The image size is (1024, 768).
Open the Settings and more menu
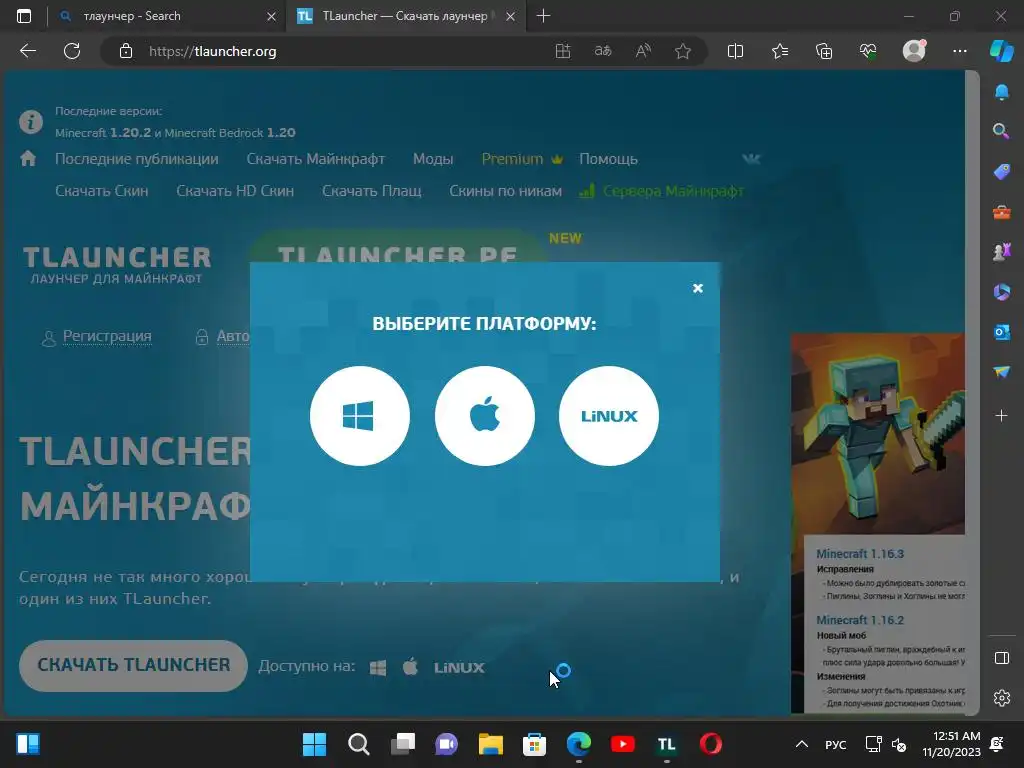click(959, 51)
